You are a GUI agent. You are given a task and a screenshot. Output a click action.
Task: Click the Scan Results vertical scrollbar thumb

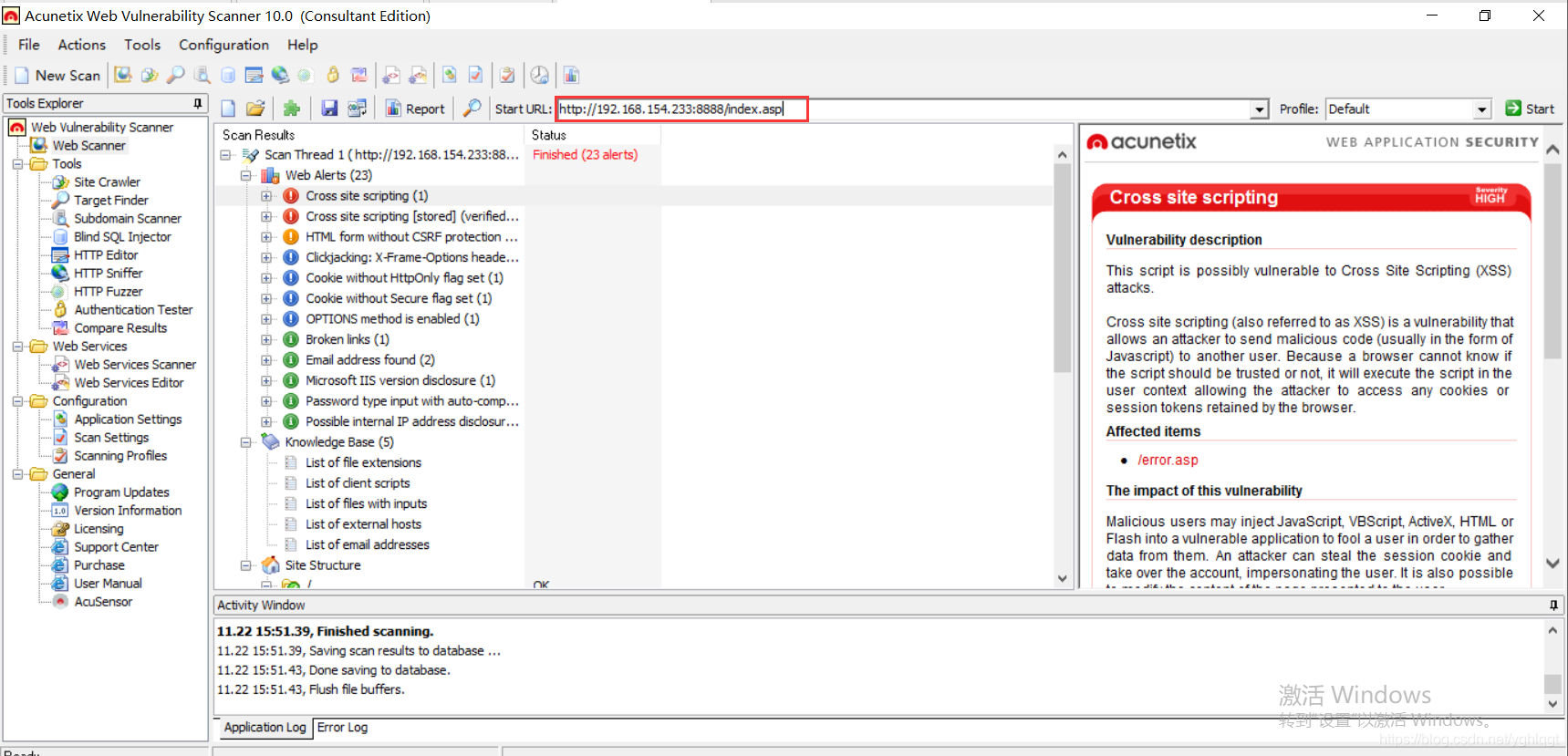click(x=1062, y=269)
